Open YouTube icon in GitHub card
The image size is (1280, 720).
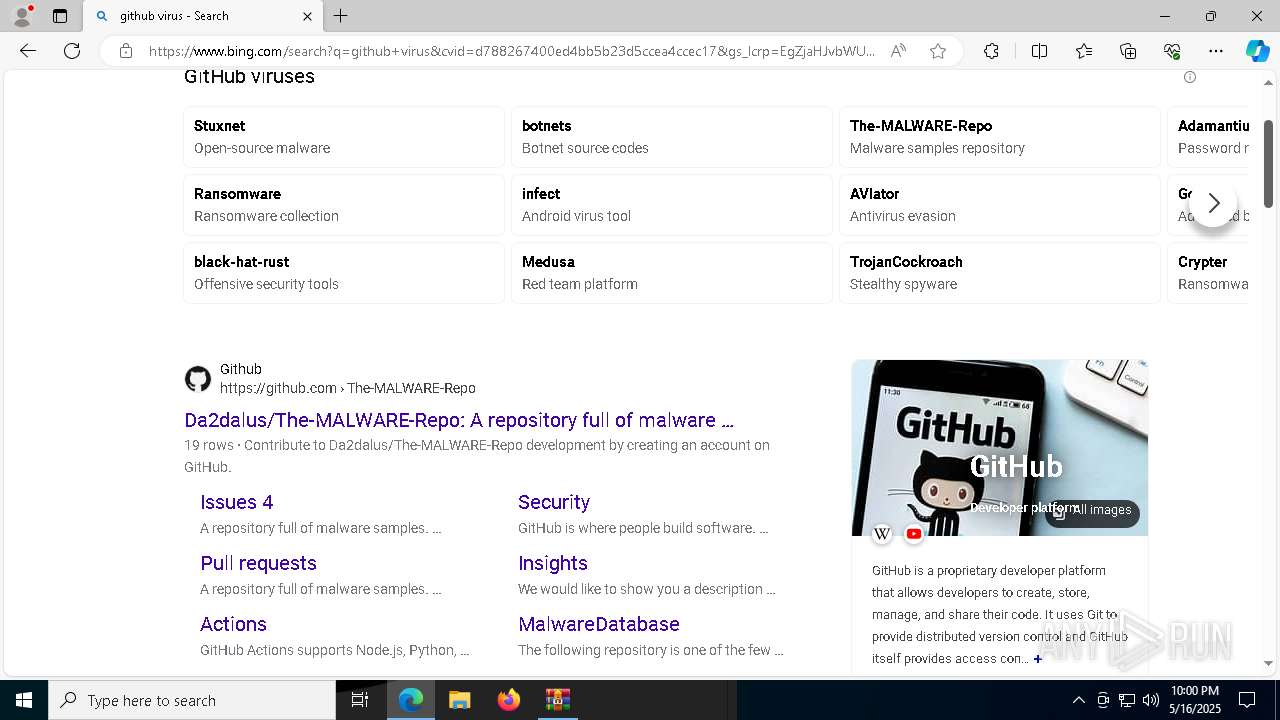(914, 534)
